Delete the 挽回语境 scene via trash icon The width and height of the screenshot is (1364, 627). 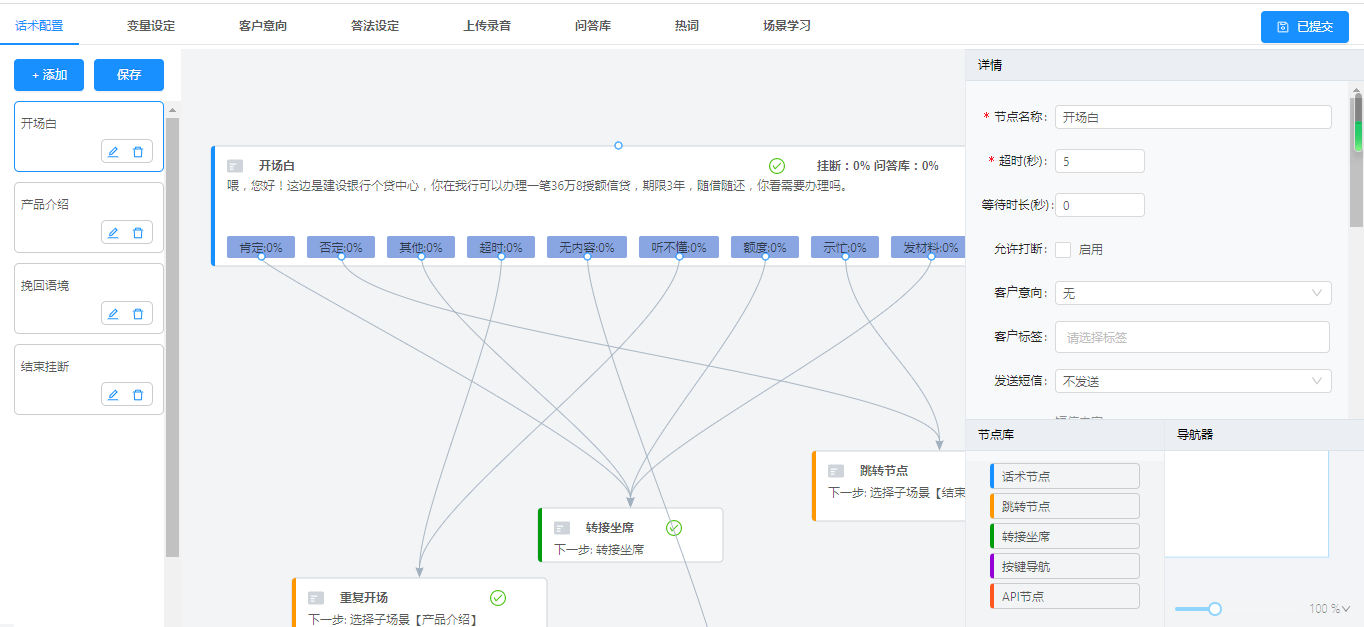point(138,314)
